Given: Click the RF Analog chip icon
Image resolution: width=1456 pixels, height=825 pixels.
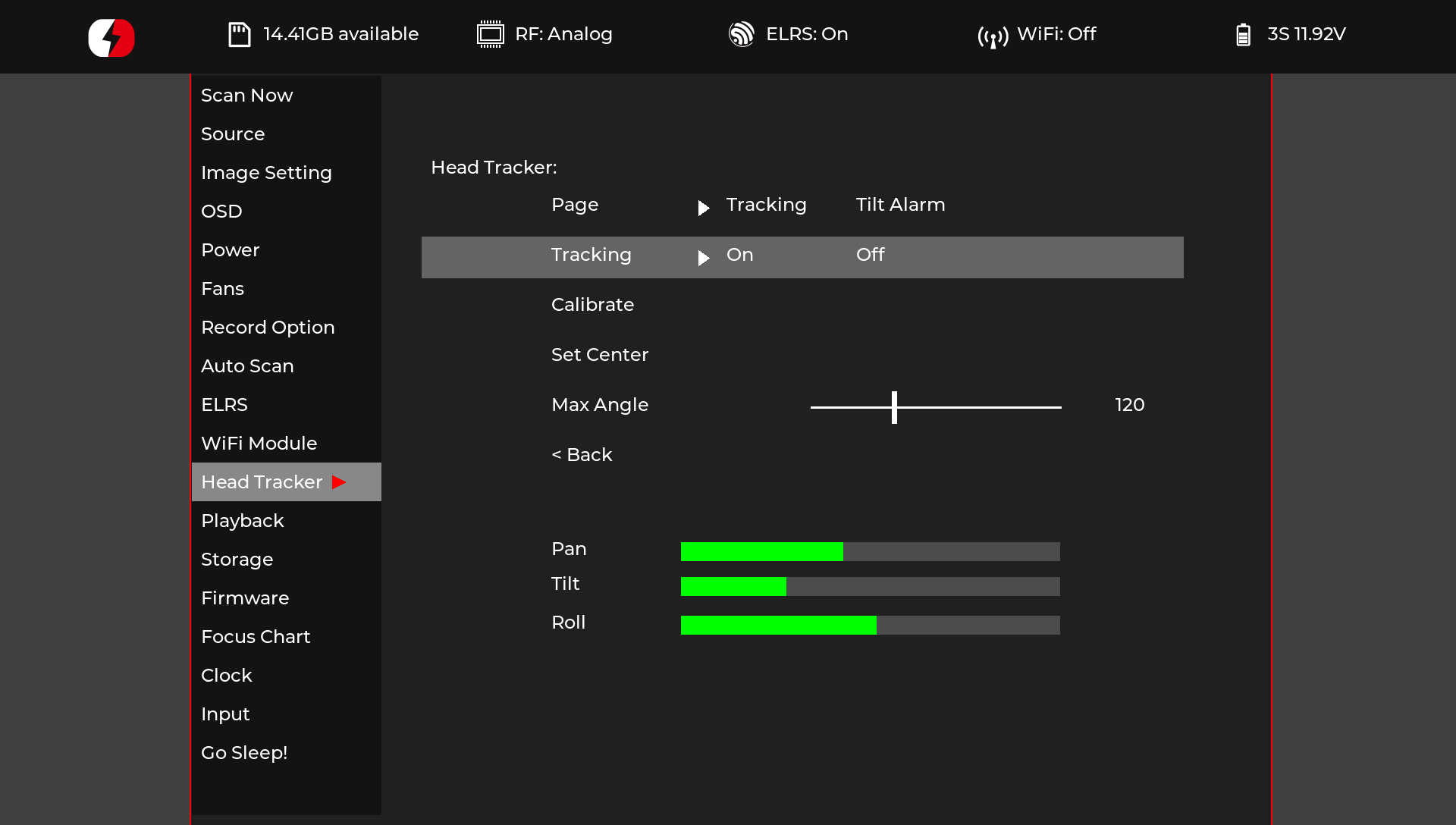Looking at the screenshot, I should click(x=490, y=35).
